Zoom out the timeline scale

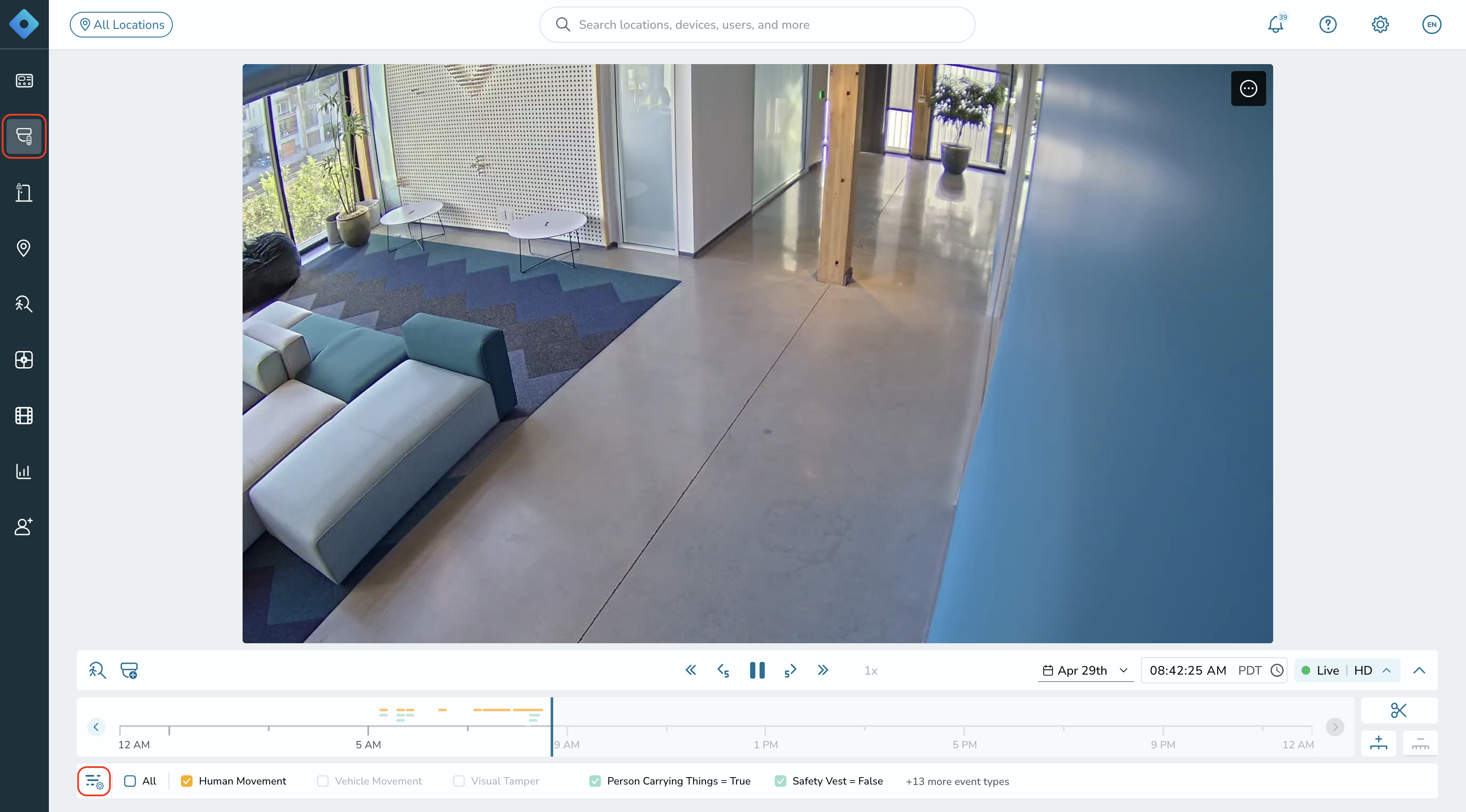(1421, 743)
